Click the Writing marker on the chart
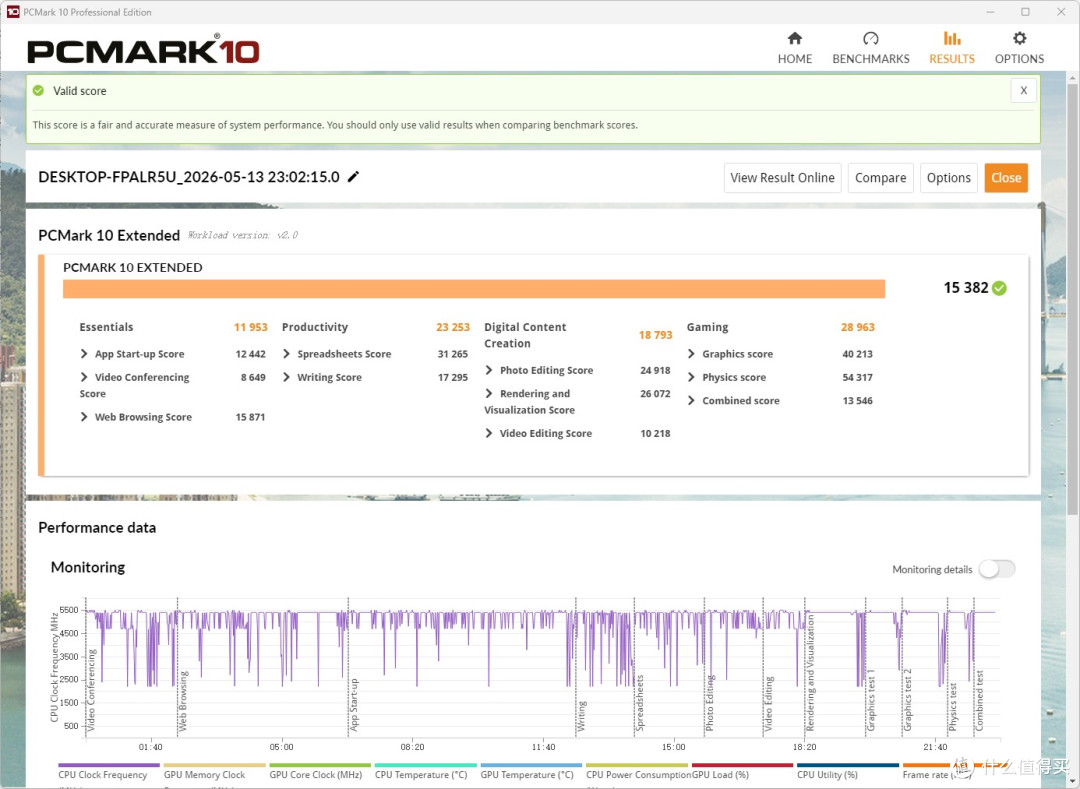 pyautogui.click(x=581, y=716)
